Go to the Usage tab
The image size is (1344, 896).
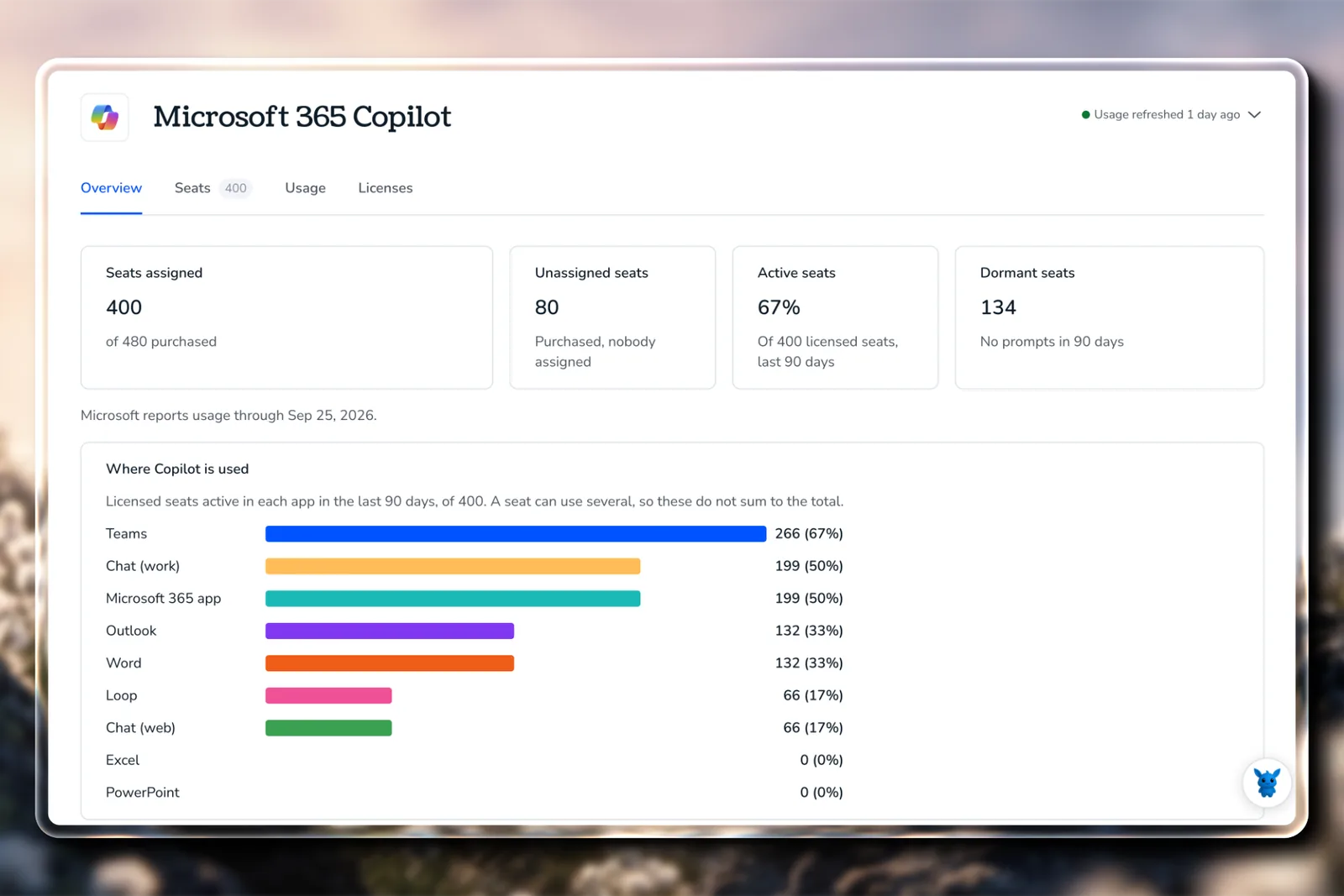tap(305, 188)
